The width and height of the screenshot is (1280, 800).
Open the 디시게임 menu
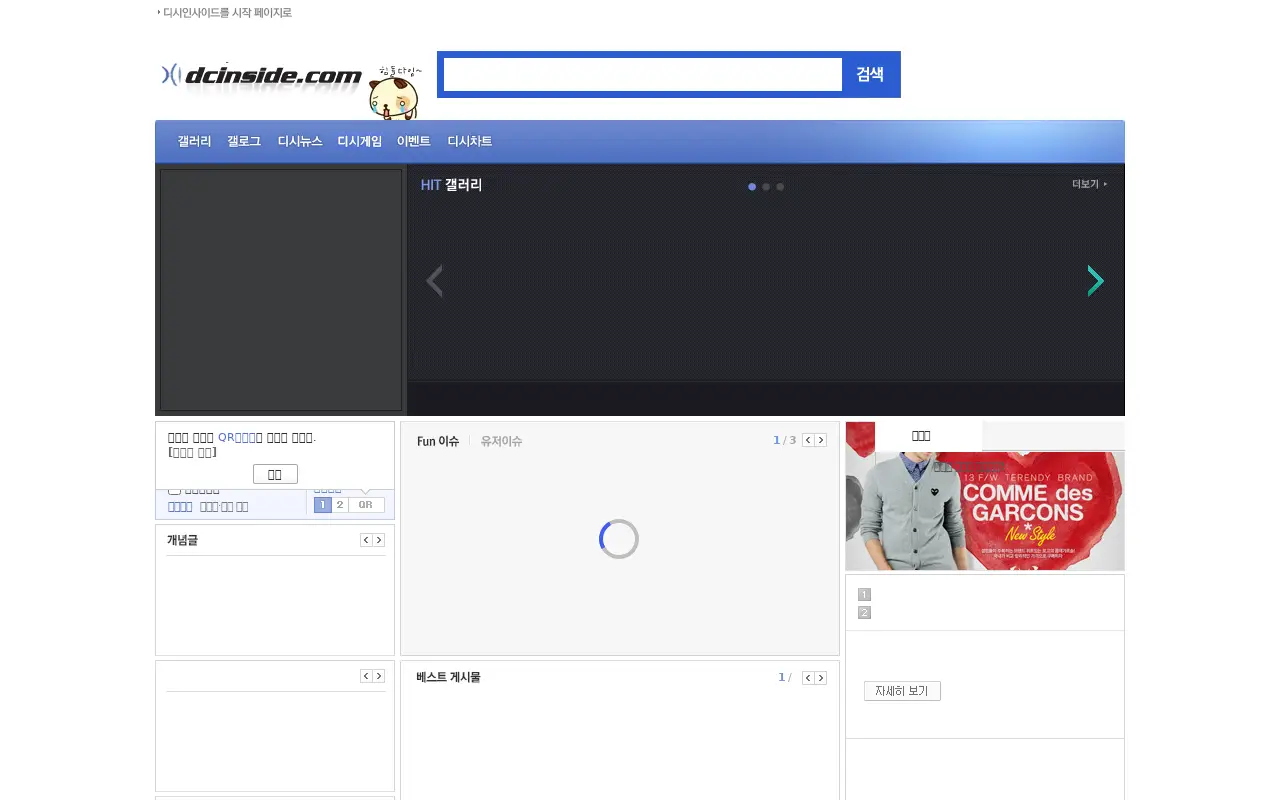pos(360,142)
